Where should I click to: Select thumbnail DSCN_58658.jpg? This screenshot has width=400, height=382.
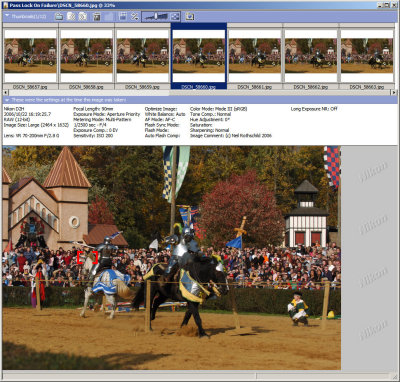pyautogui.click(x=86, y=56)
